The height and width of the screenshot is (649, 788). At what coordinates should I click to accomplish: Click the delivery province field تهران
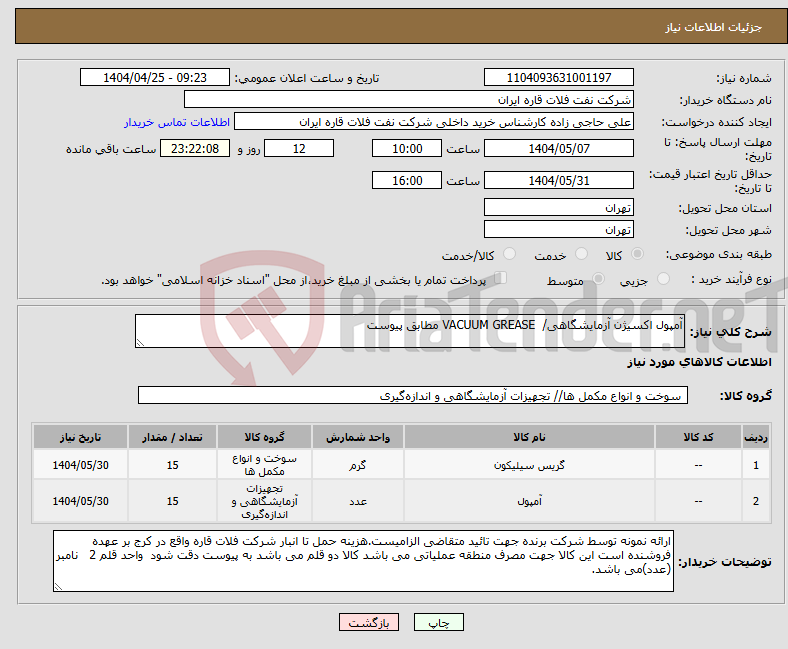[559, 207]
